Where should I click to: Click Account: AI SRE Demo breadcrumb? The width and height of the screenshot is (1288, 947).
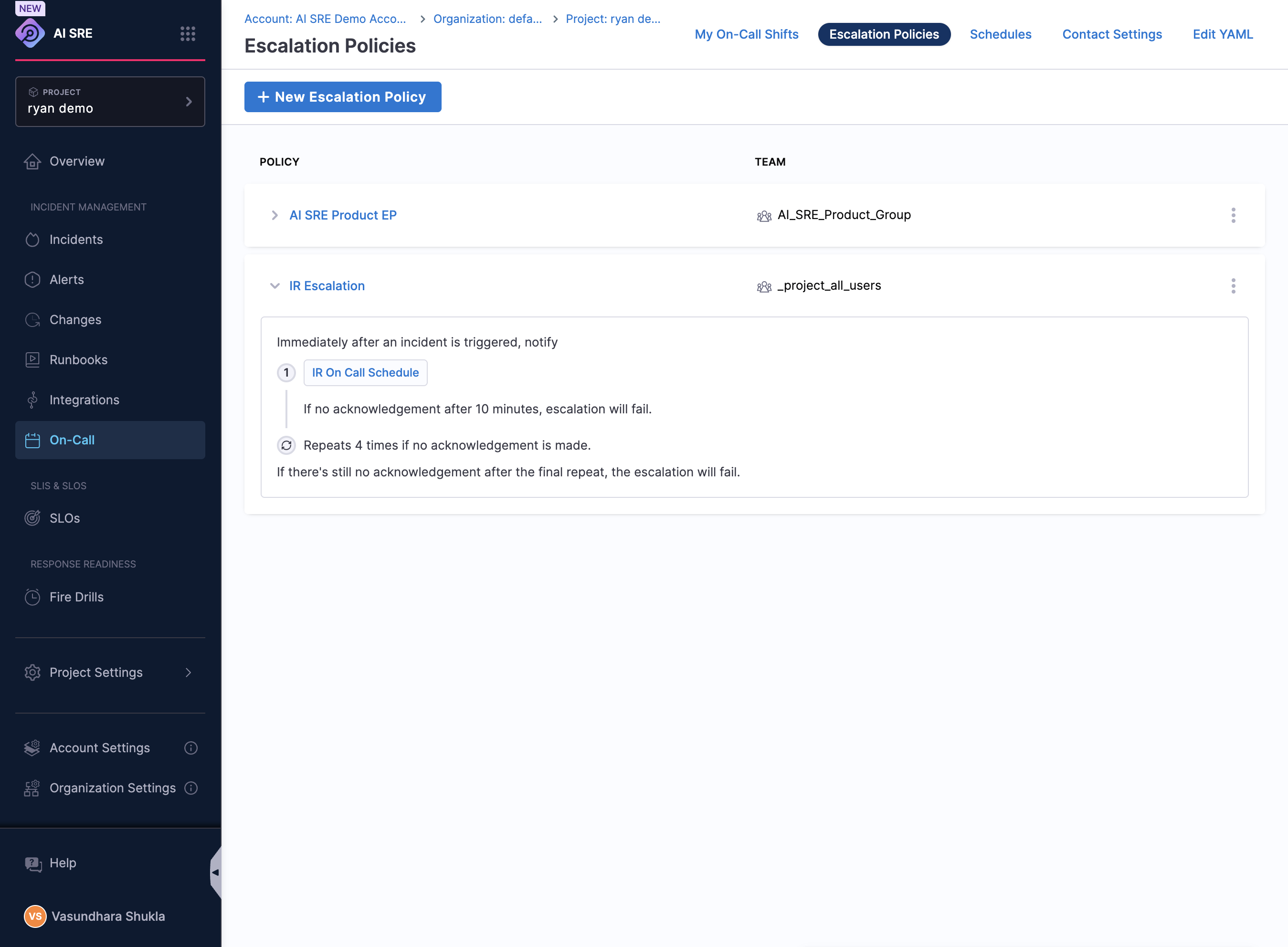point(325,19)
